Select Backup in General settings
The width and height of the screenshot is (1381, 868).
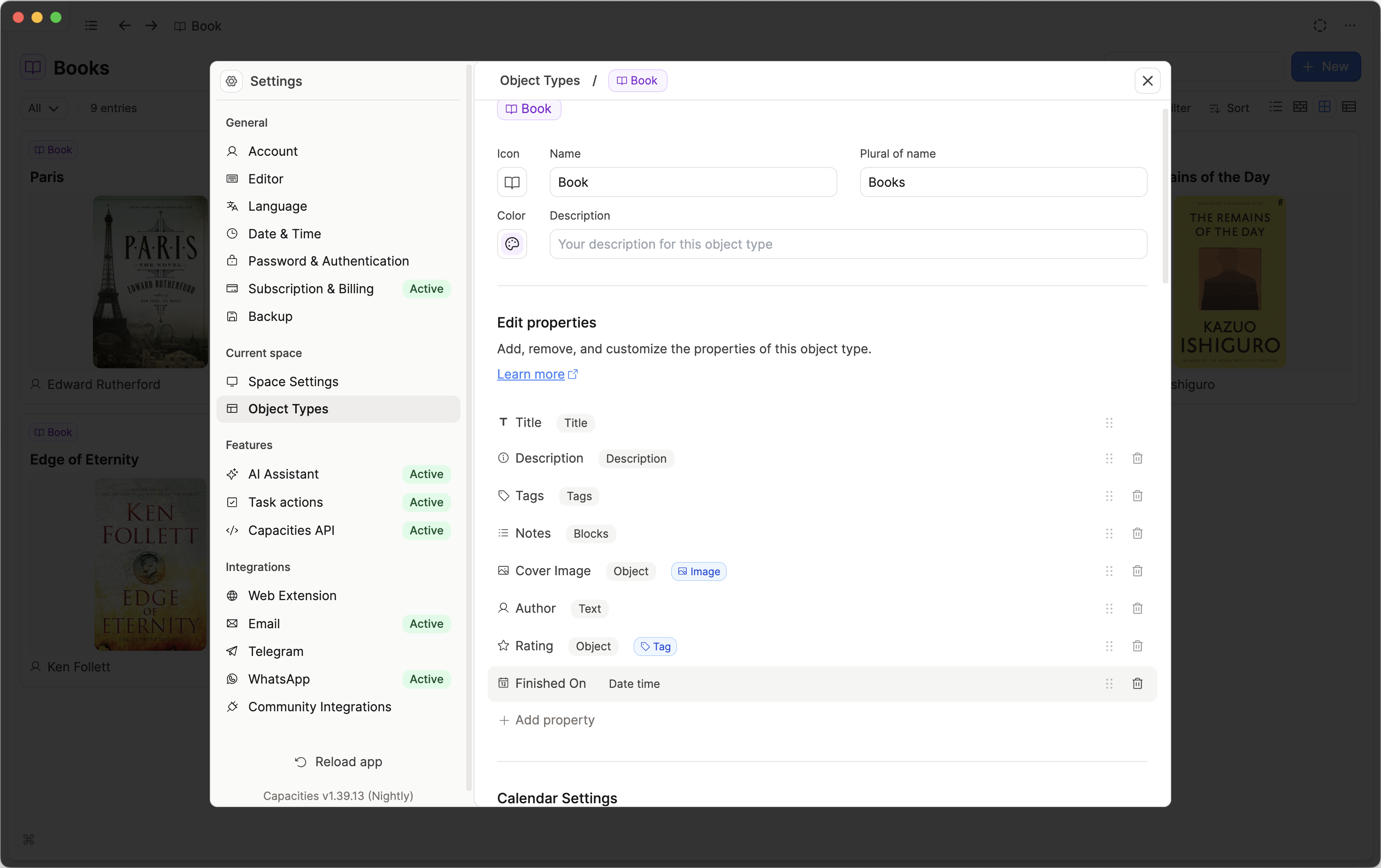point(270,317)
